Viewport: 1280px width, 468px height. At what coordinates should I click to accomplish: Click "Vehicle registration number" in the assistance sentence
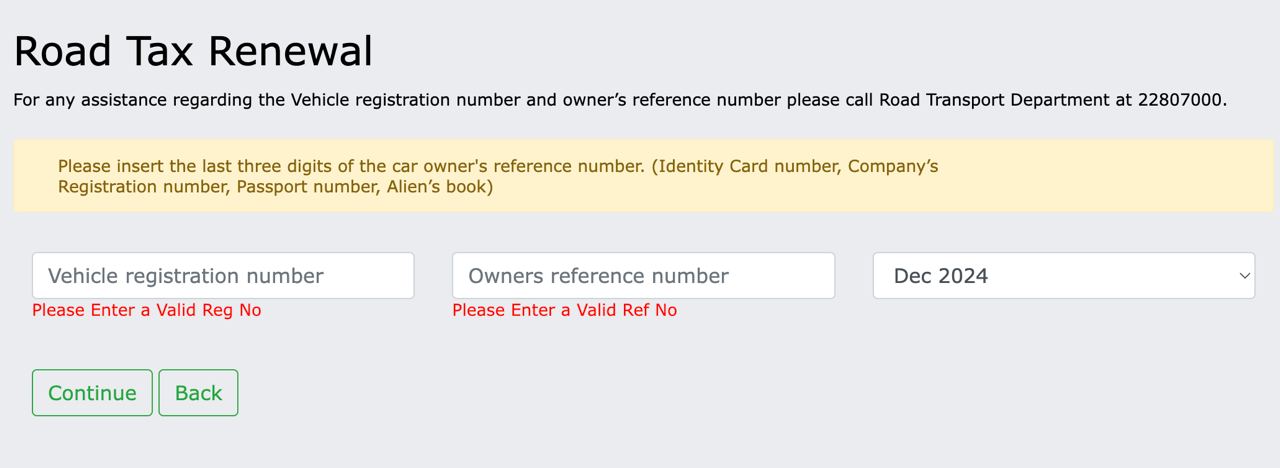point(370,100)
